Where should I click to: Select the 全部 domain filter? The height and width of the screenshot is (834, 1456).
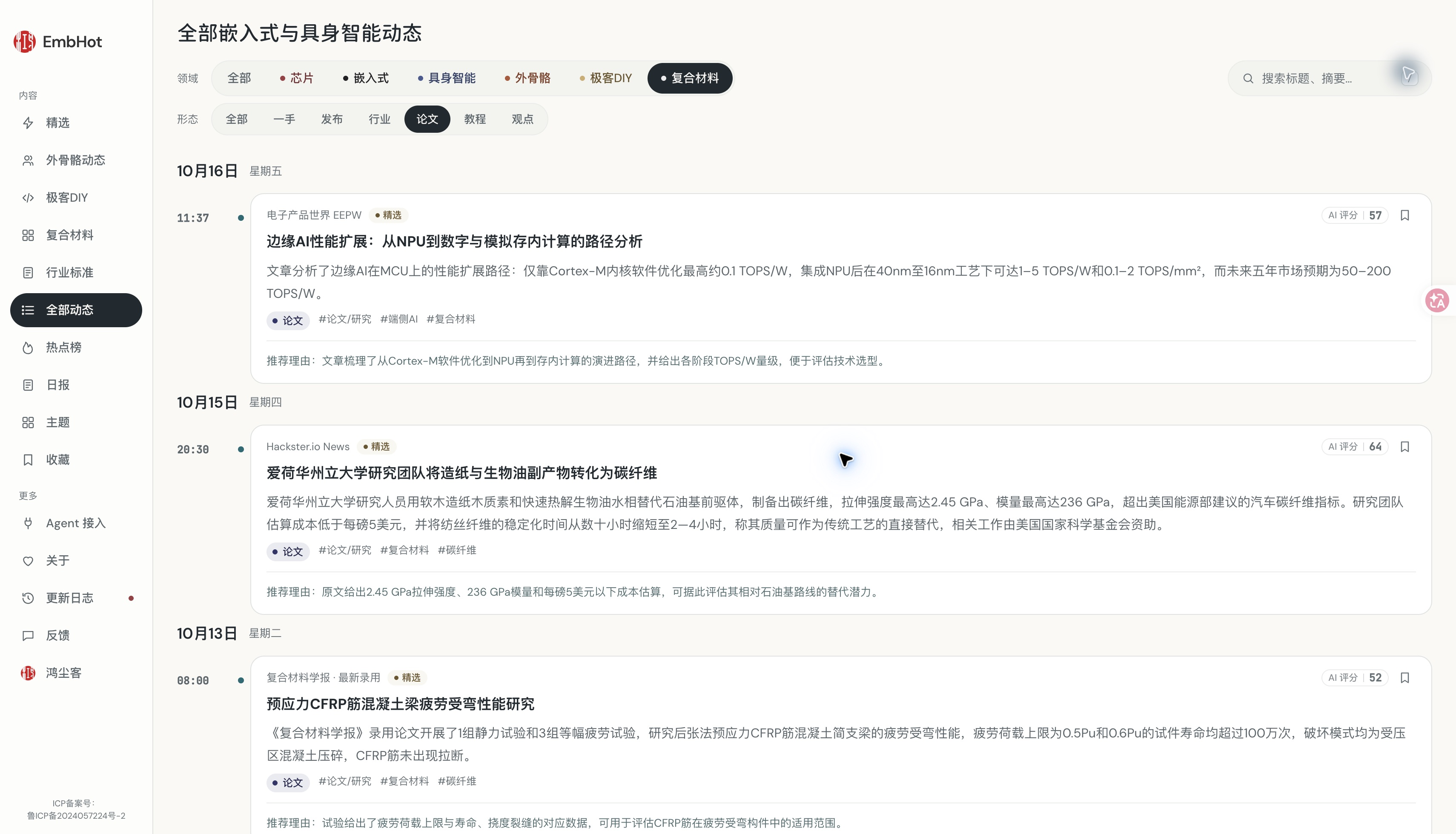239,78
